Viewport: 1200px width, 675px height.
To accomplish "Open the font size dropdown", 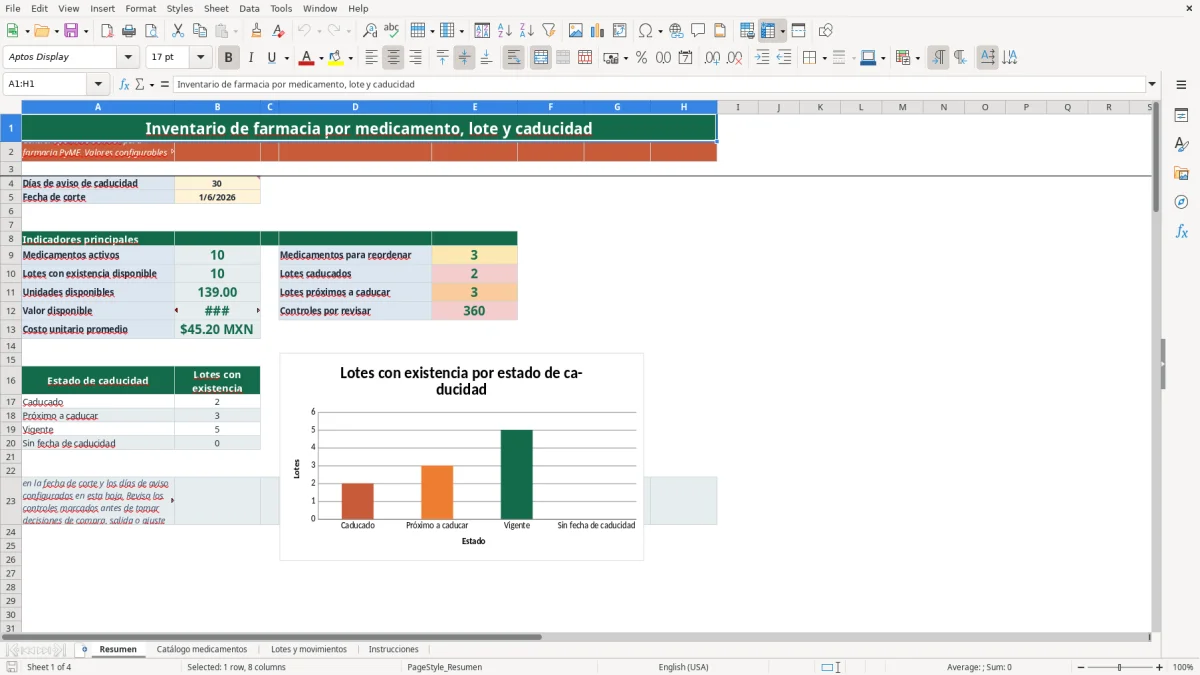I will (x=200, y=57).
